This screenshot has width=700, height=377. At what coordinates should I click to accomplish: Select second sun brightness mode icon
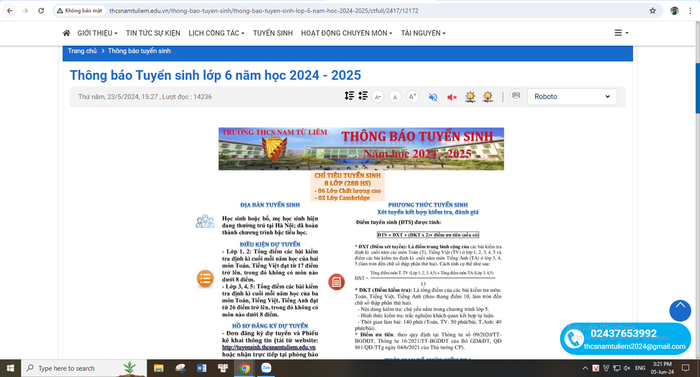click(x=488, y=96)
